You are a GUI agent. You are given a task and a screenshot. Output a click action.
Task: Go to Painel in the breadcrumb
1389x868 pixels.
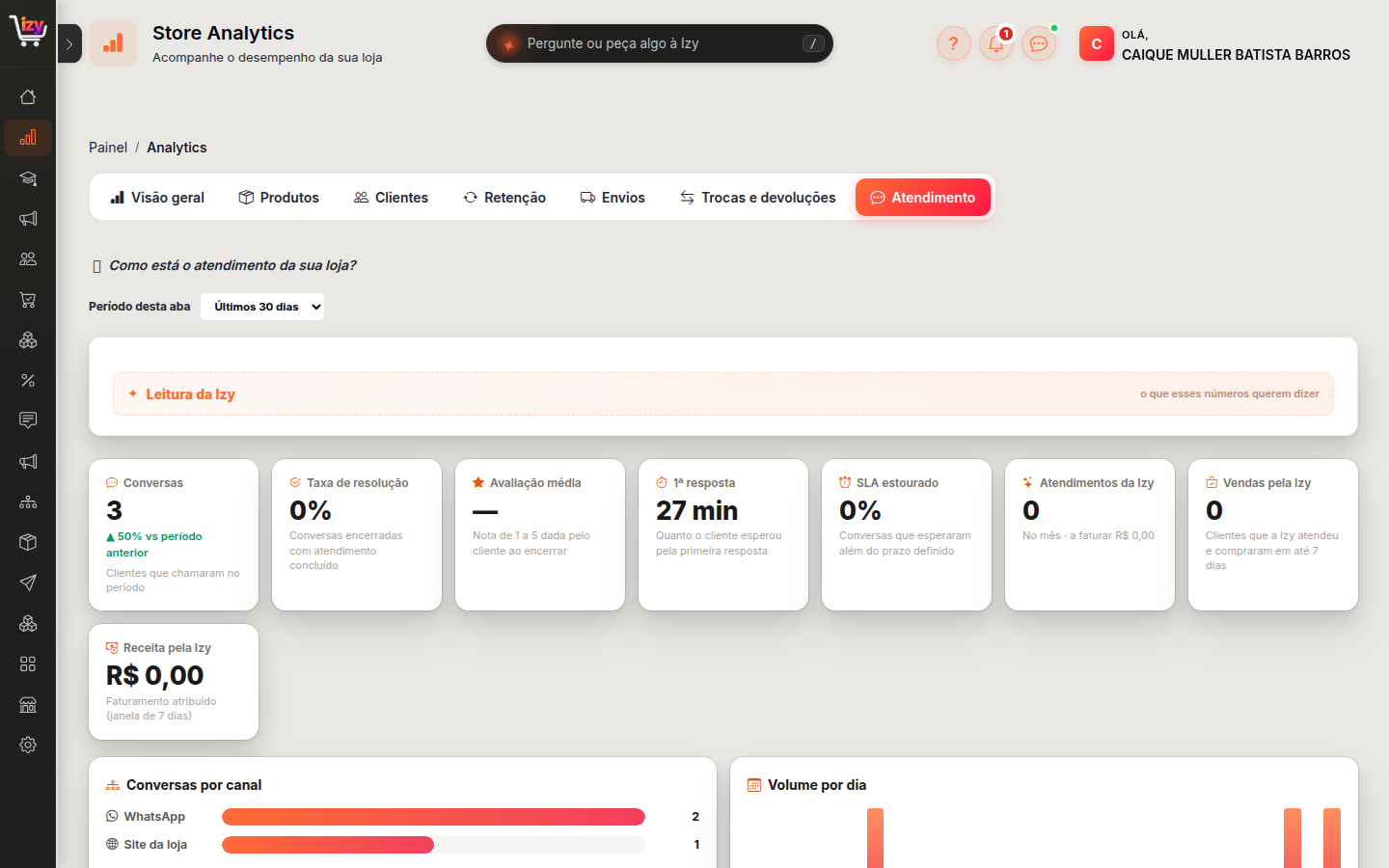108,148
